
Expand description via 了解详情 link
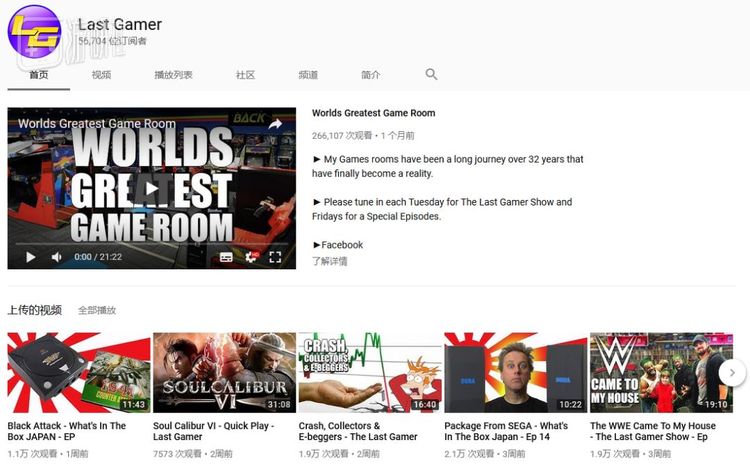[x=330, y=261]
